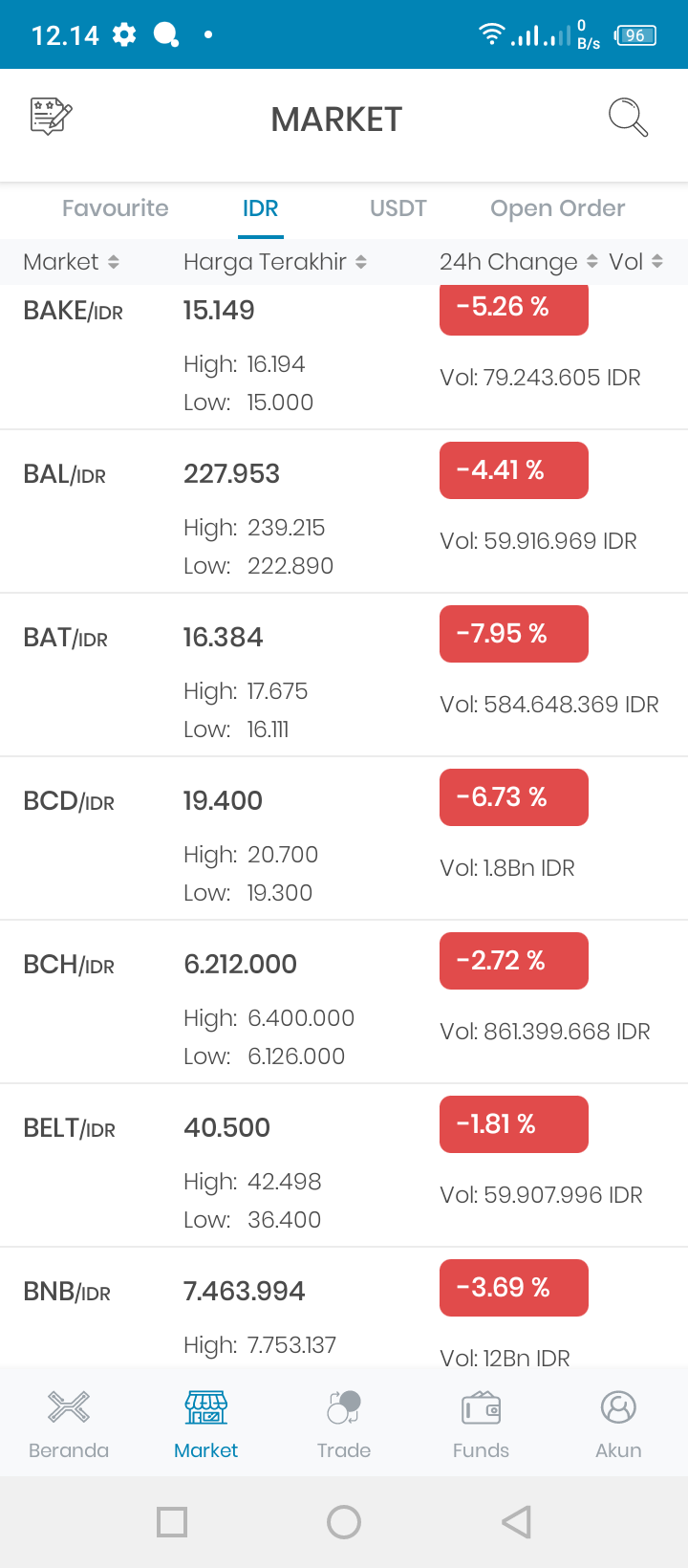The height and width of the screenshot is (1568, 688).
Task: Tap the Market shop icon
Action: (206, 1407)
